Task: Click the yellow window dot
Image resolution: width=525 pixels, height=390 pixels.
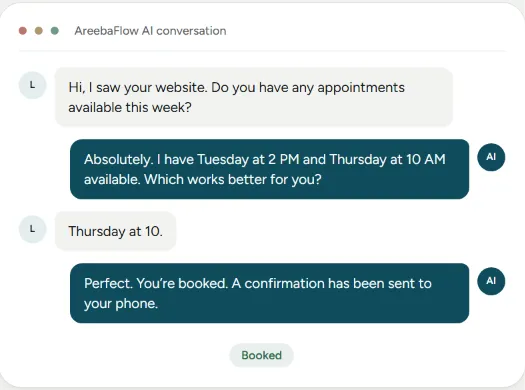Action: click(39, 31)
